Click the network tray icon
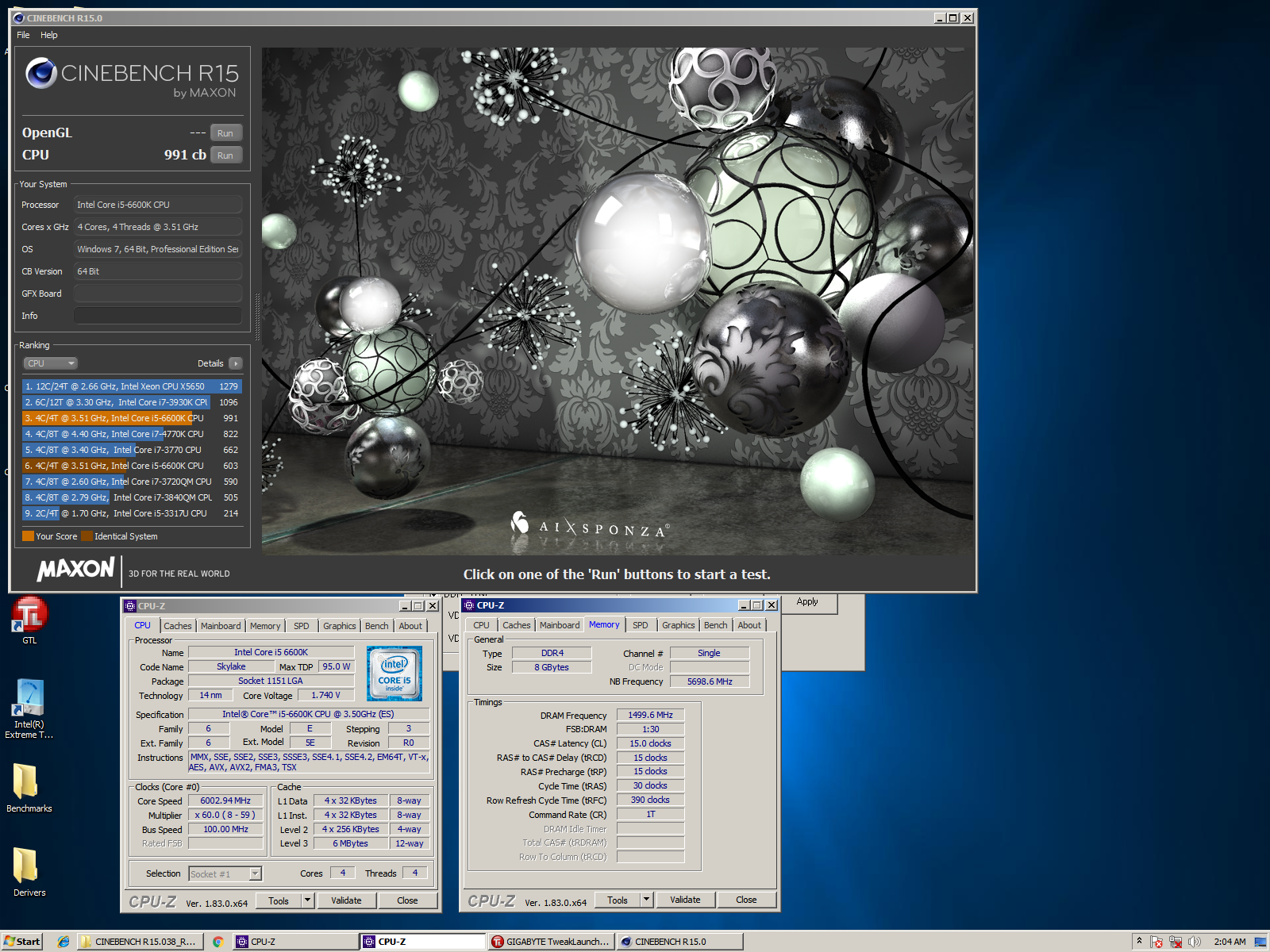The image size is (1270, 952). coord(1176,942)
